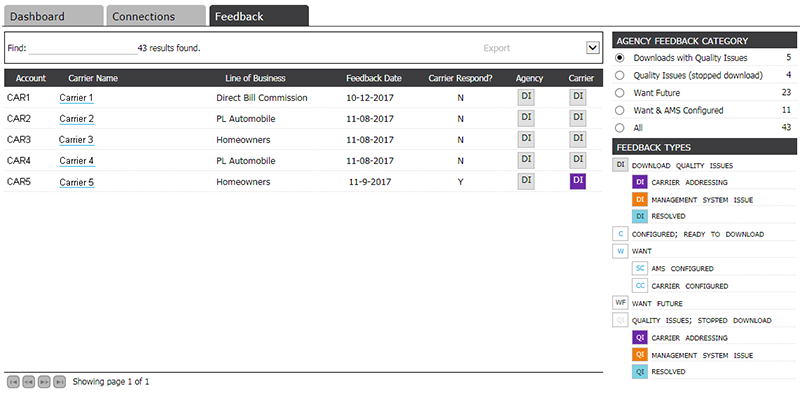Switch to the Dashboard tab

[54, 16]
